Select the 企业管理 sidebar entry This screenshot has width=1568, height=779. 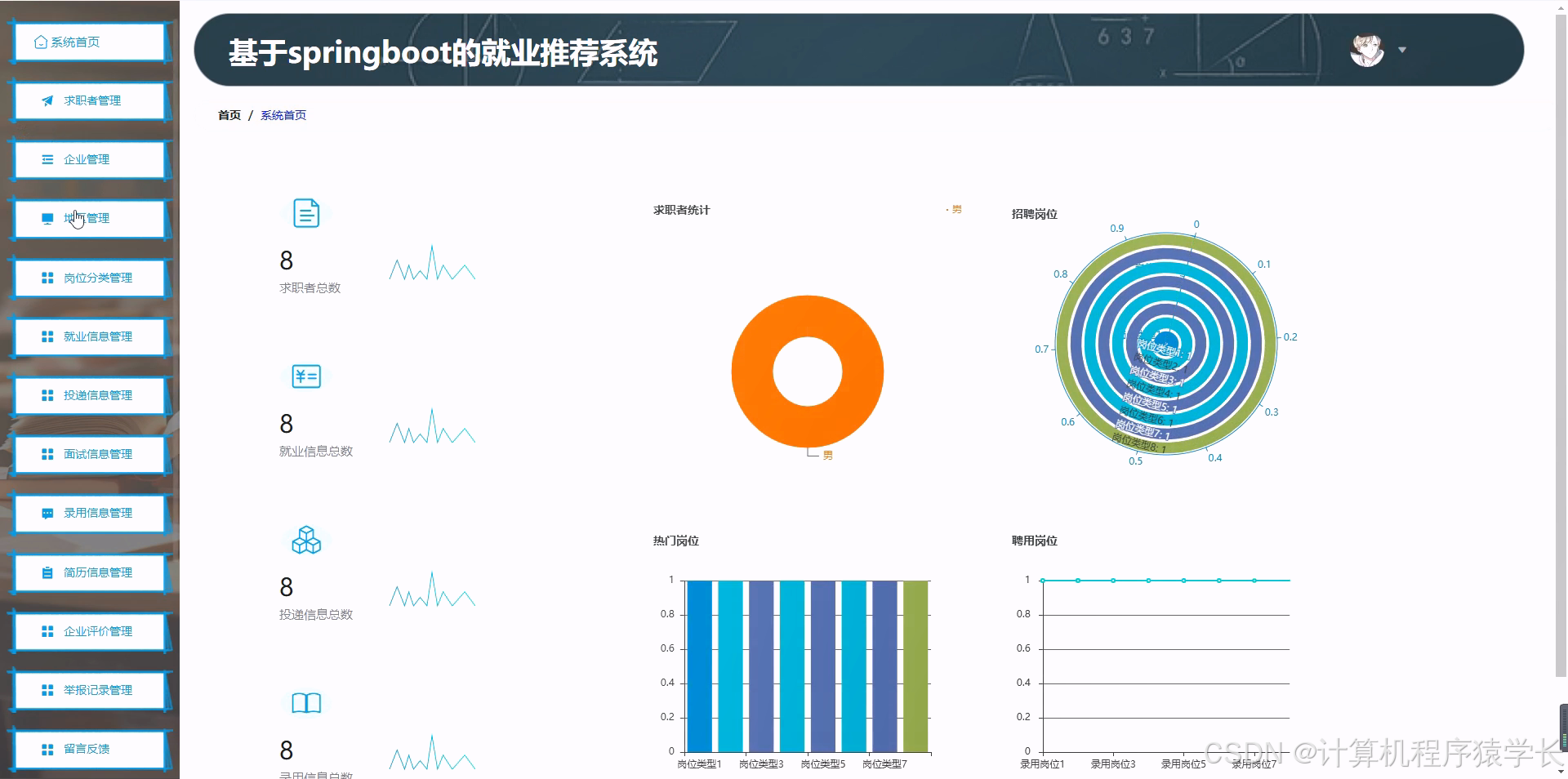88,159
